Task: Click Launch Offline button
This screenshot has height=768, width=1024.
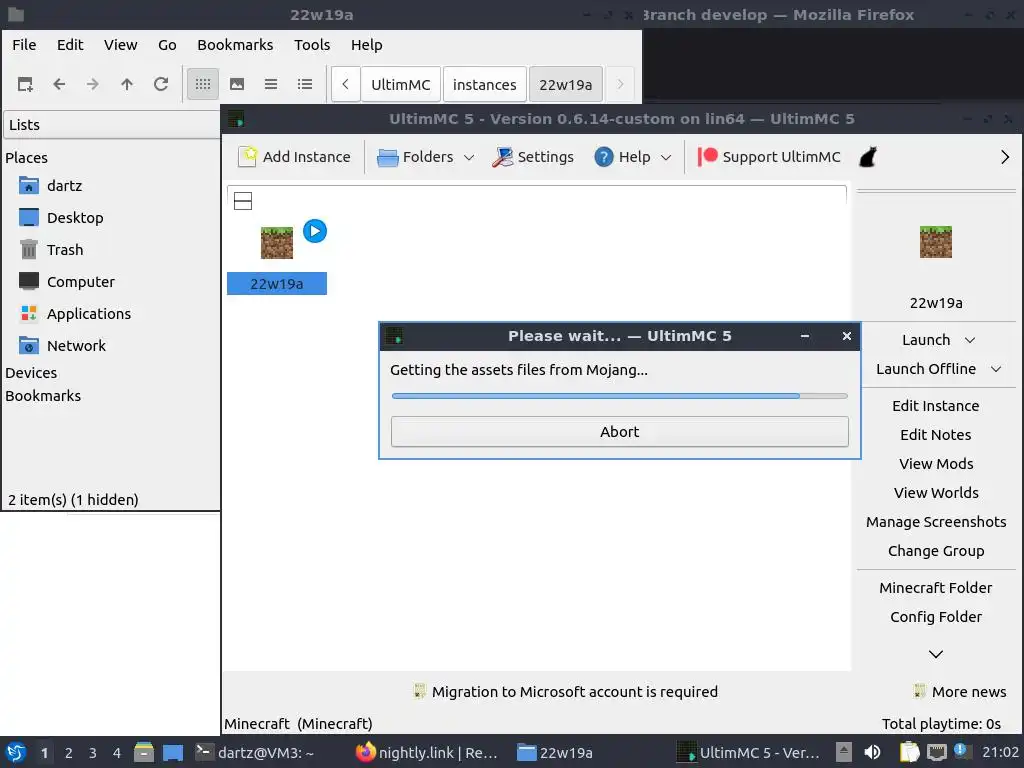Action: [x=926, y=369]
